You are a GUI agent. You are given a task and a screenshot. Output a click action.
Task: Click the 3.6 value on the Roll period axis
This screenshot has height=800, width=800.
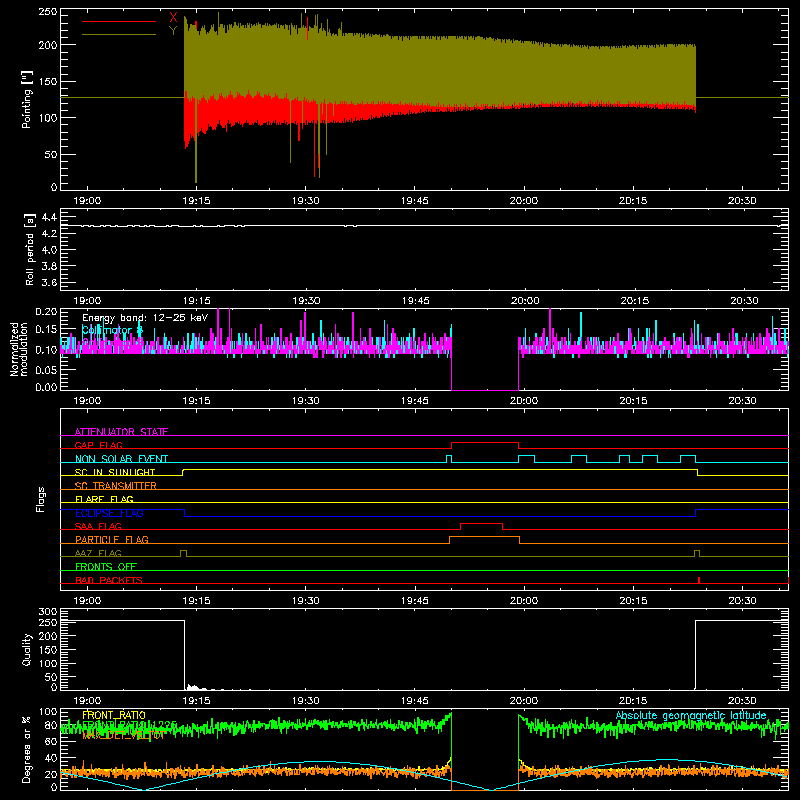49,282
